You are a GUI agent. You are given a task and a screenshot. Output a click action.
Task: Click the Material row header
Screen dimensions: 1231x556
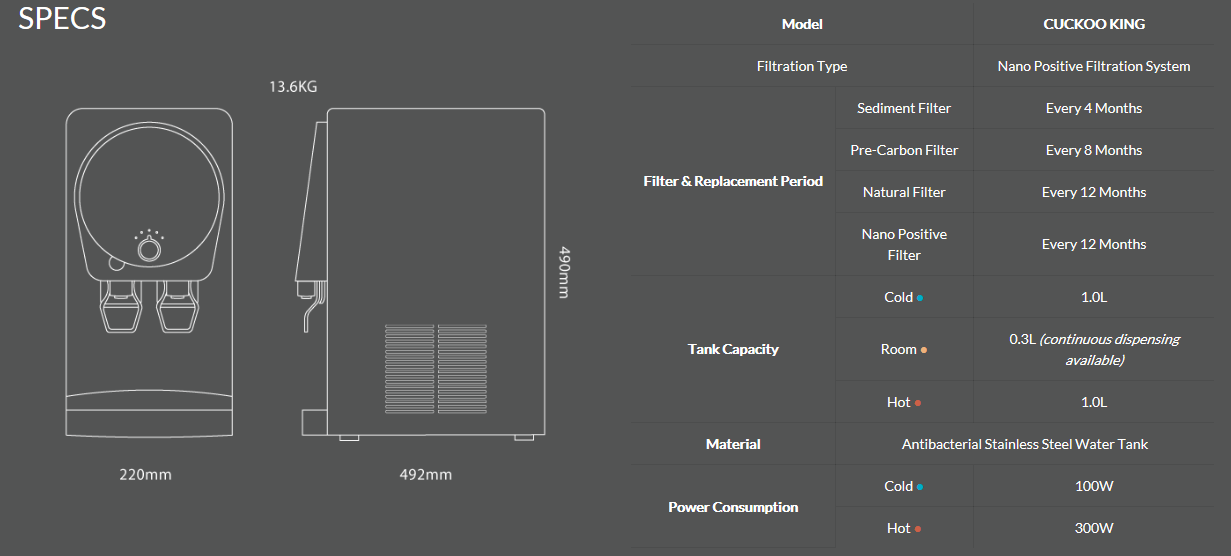pyautogui.click(x=733, y=444)
